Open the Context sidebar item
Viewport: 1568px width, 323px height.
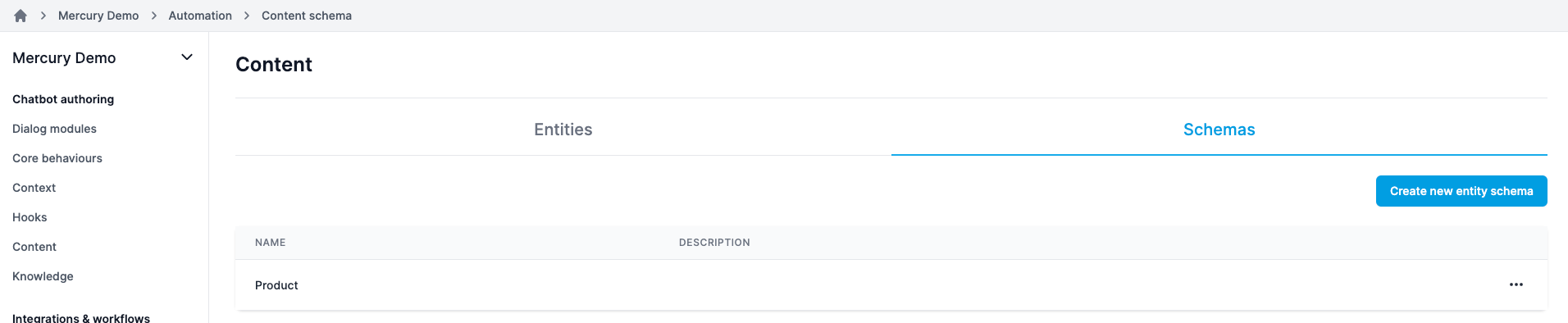[34, 188]
